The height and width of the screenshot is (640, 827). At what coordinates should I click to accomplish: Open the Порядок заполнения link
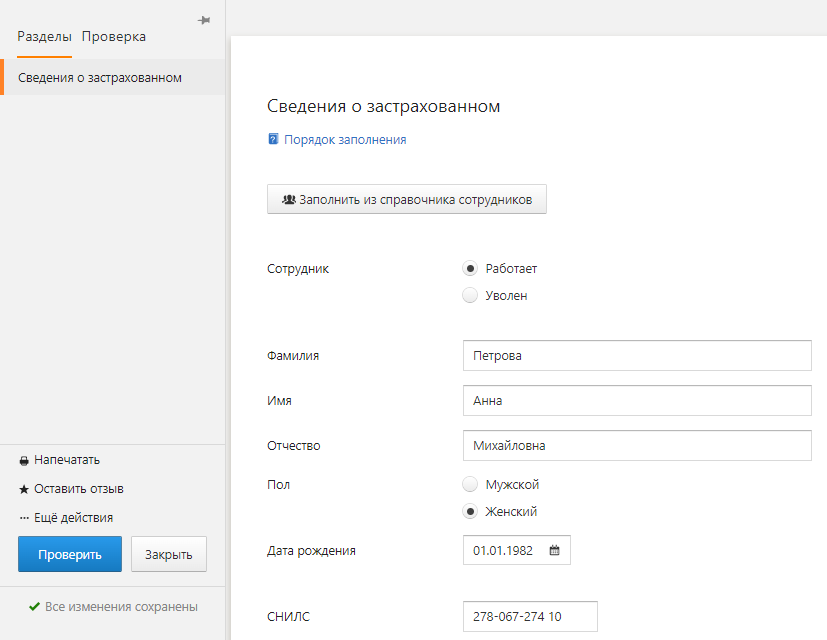pyautogui.click(x=345, y=140)
